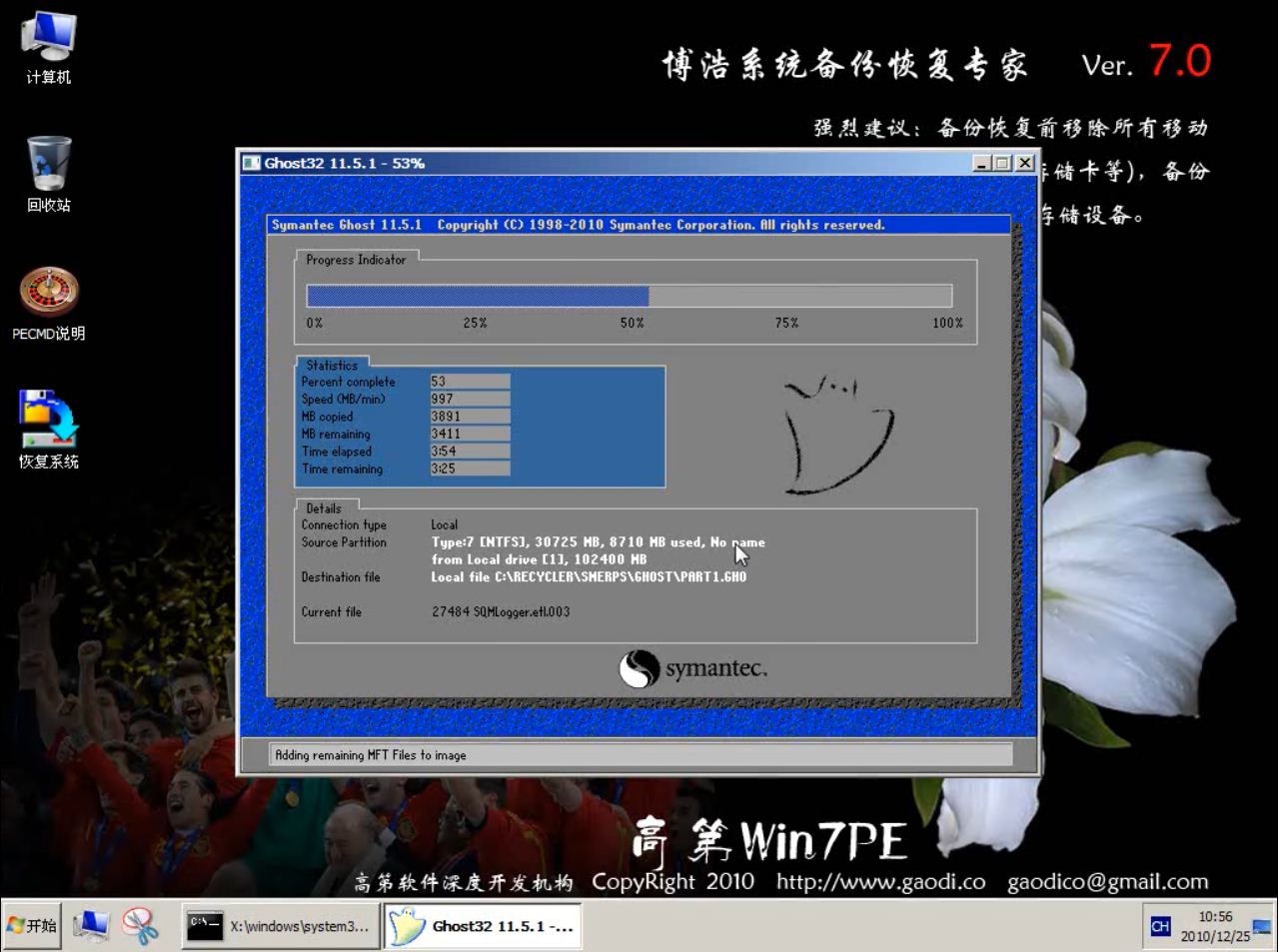Screen dimensions: 1278x952
Task: Click the Symantec logo in Ghost window
Action: [693, 668]
